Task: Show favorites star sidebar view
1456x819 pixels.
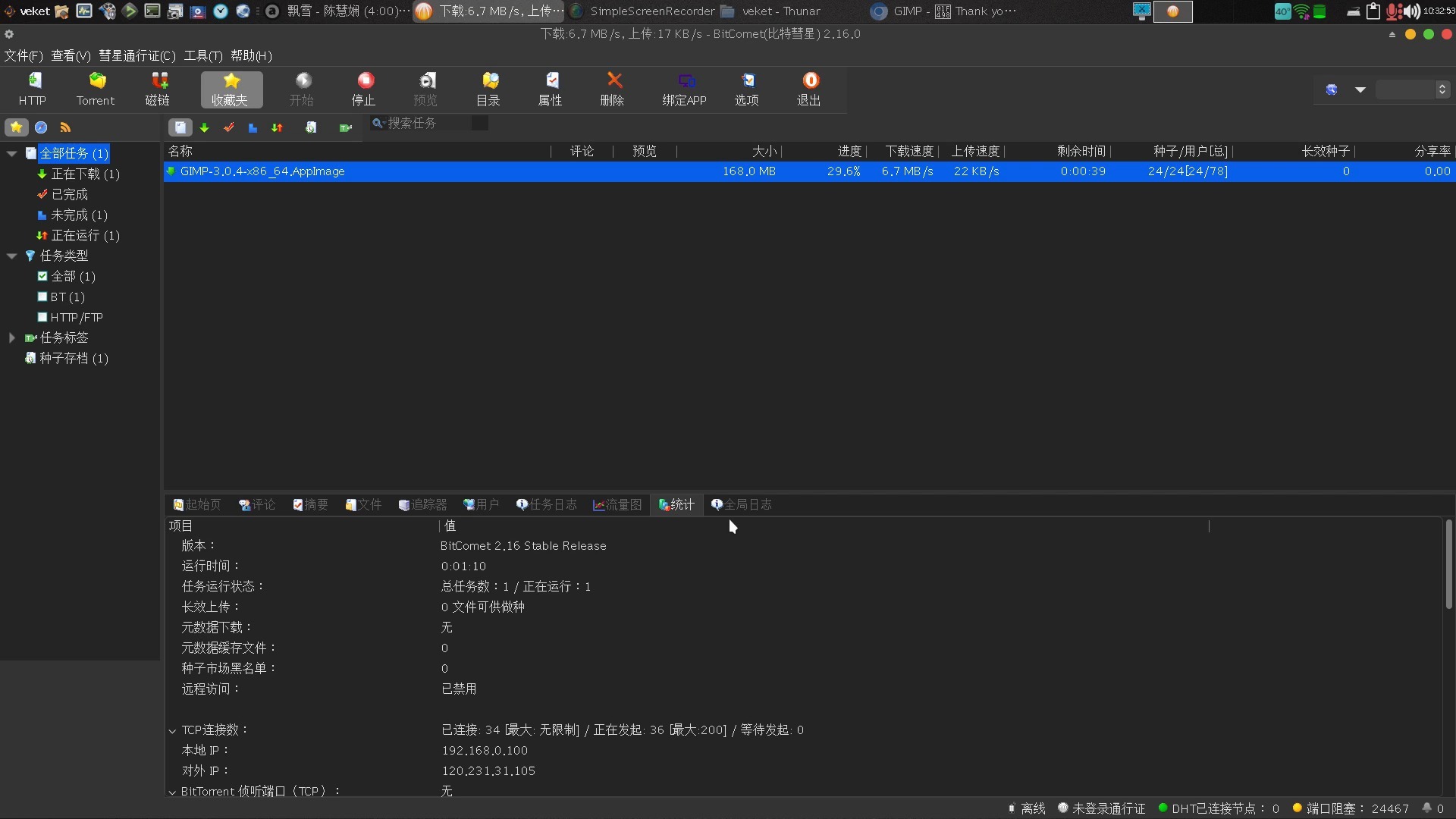Action: click(16, 127)
